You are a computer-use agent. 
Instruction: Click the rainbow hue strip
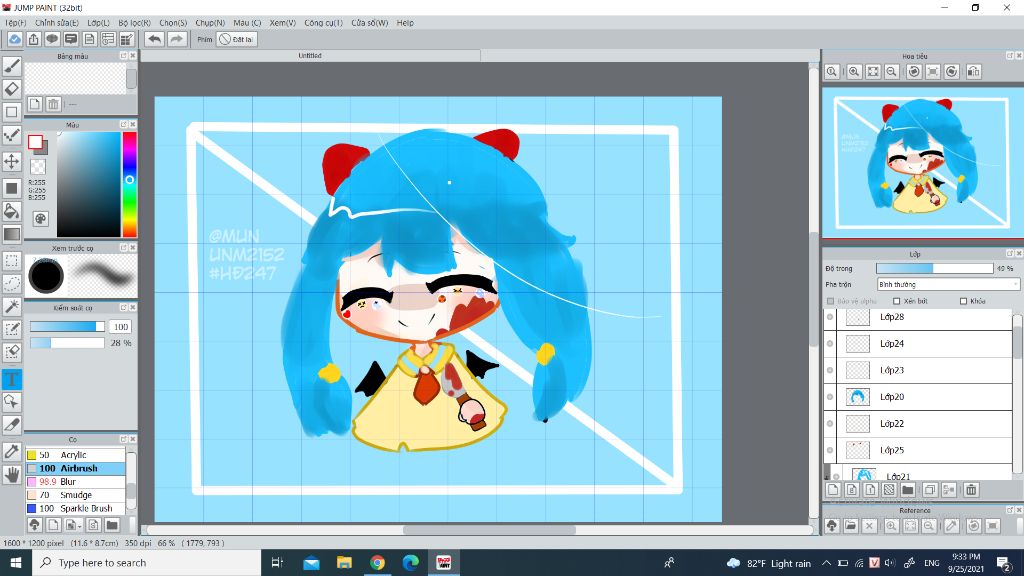click(129, 184)
